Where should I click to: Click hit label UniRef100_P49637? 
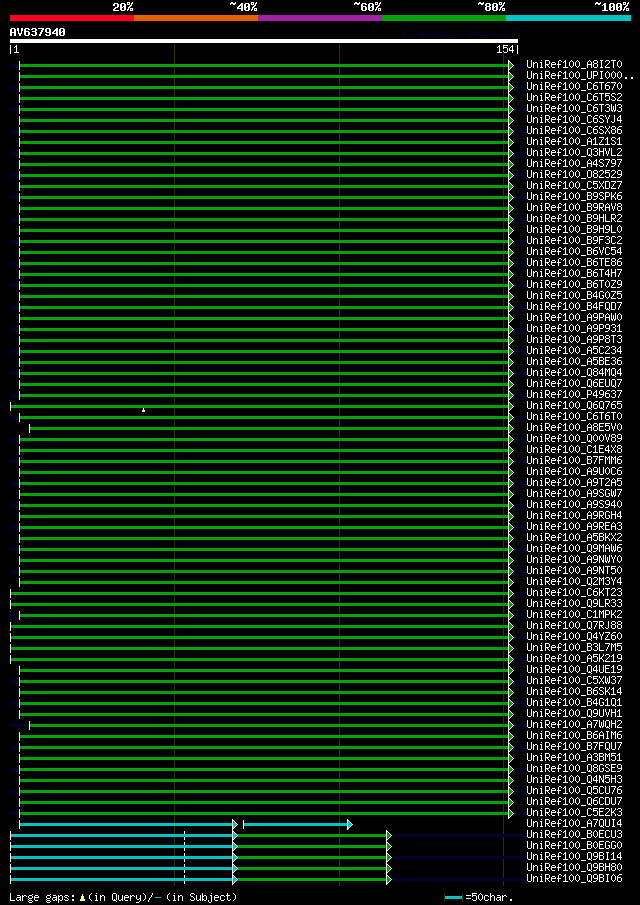pyautogui.click(x=574, y=395)
